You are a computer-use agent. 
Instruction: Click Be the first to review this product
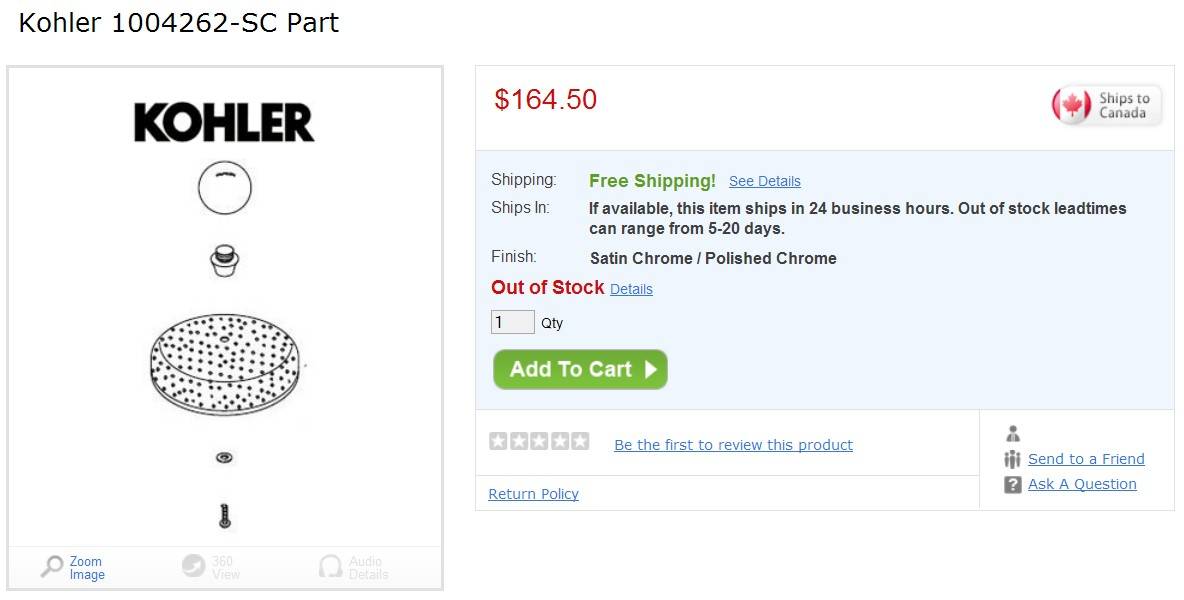(x=733, y=445)
